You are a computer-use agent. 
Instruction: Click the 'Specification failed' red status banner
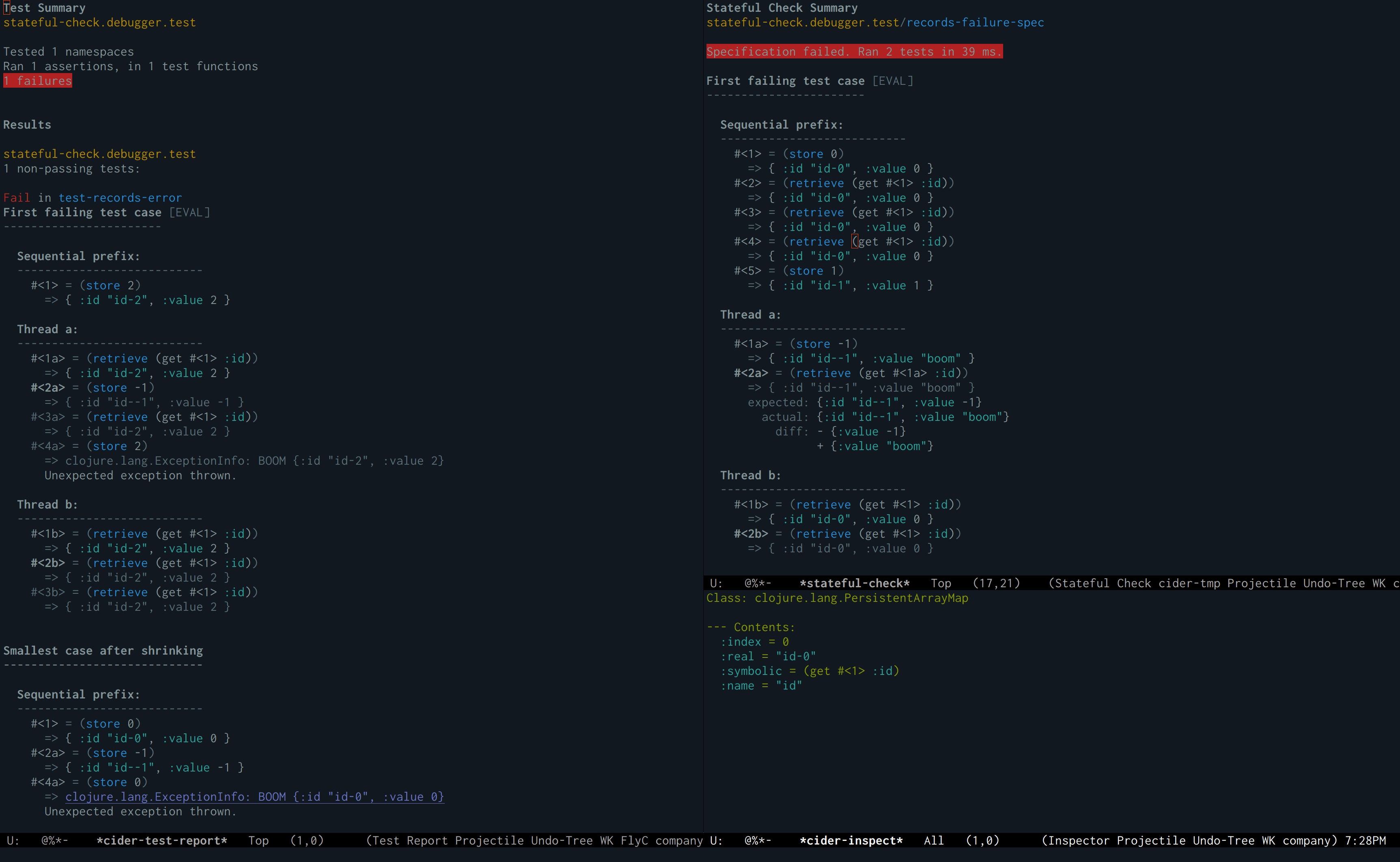[854, 52]
